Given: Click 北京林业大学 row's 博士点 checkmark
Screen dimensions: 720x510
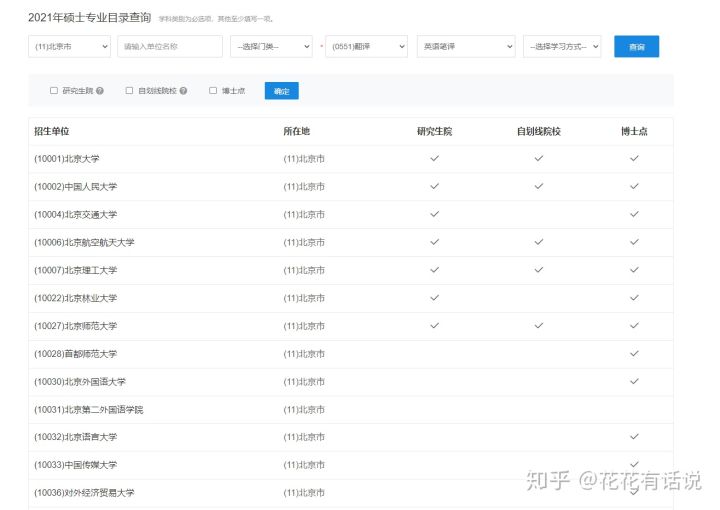Looking at the screenshot, I should [634, 297].
